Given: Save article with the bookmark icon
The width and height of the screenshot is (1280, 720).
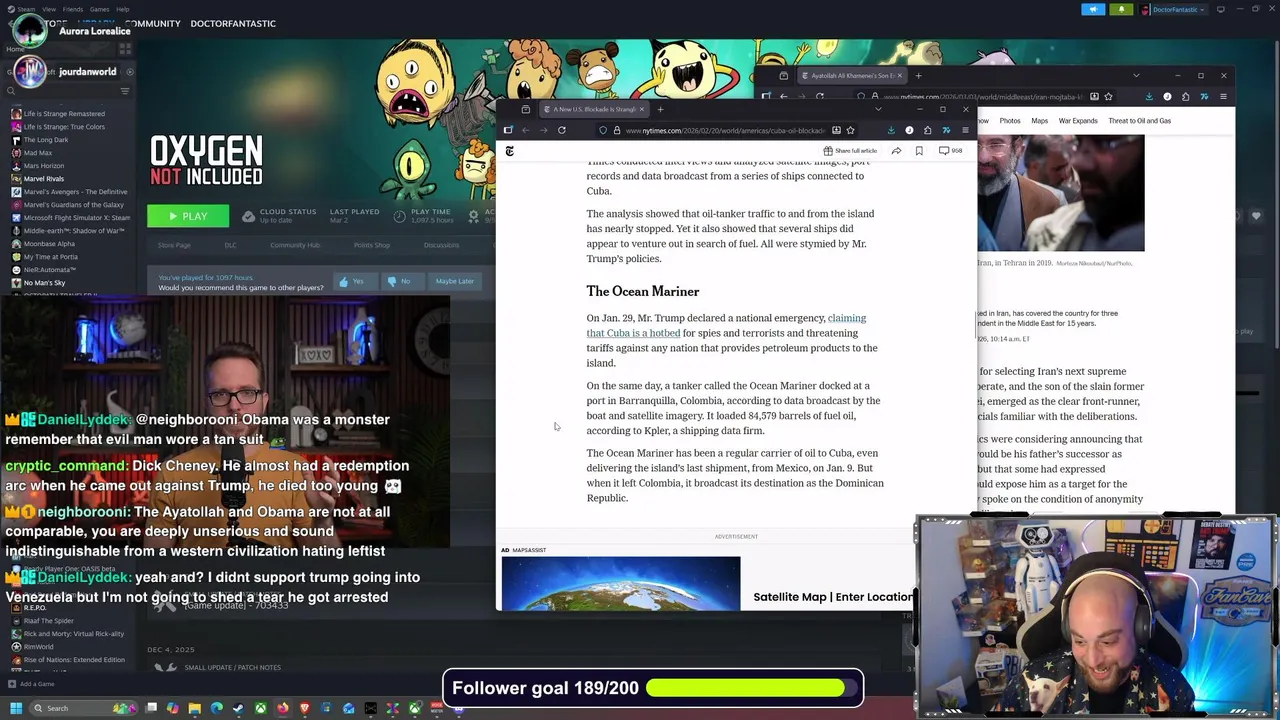Looking at the screenshot, I should pyautogui.click(x=919, y=151).
